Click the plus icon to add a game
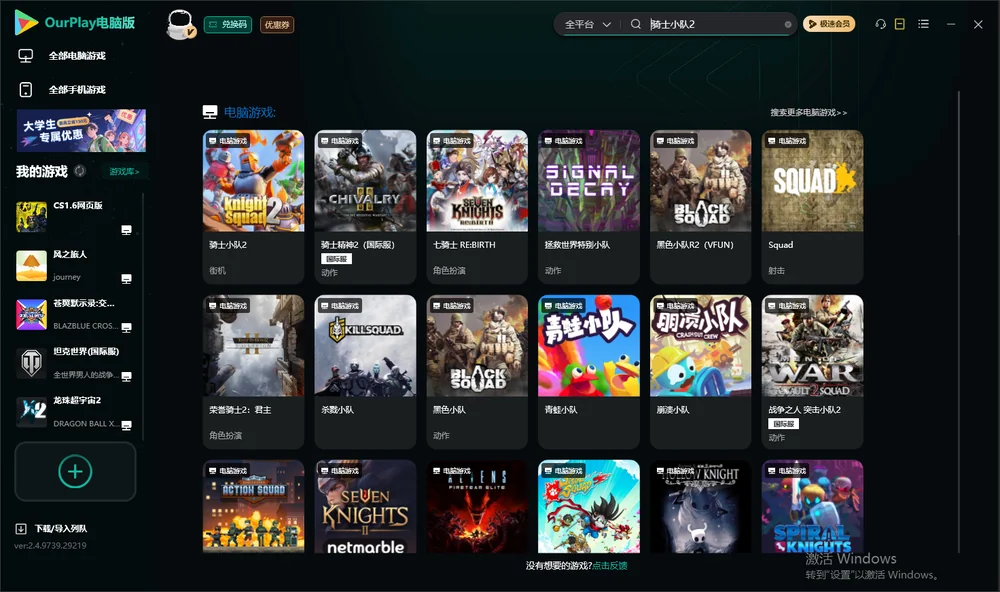 click(x=75, y=471)
